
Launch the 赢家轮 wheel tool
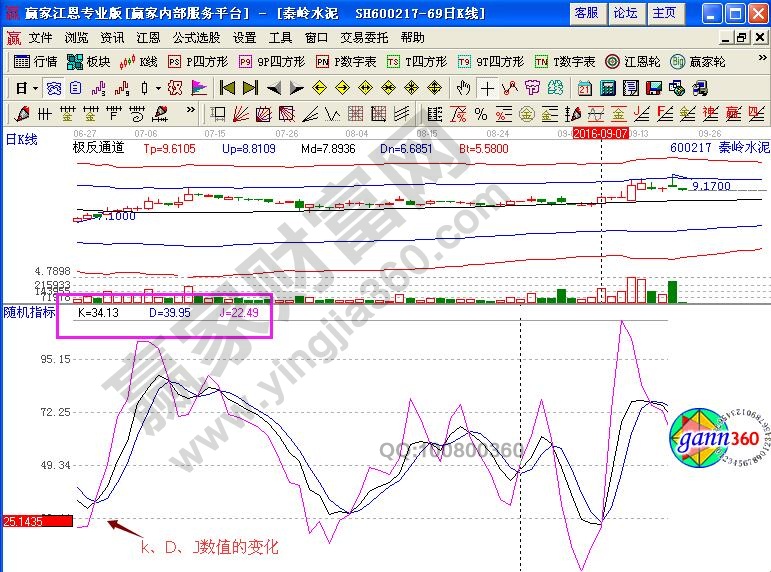[x=698, y=61]
